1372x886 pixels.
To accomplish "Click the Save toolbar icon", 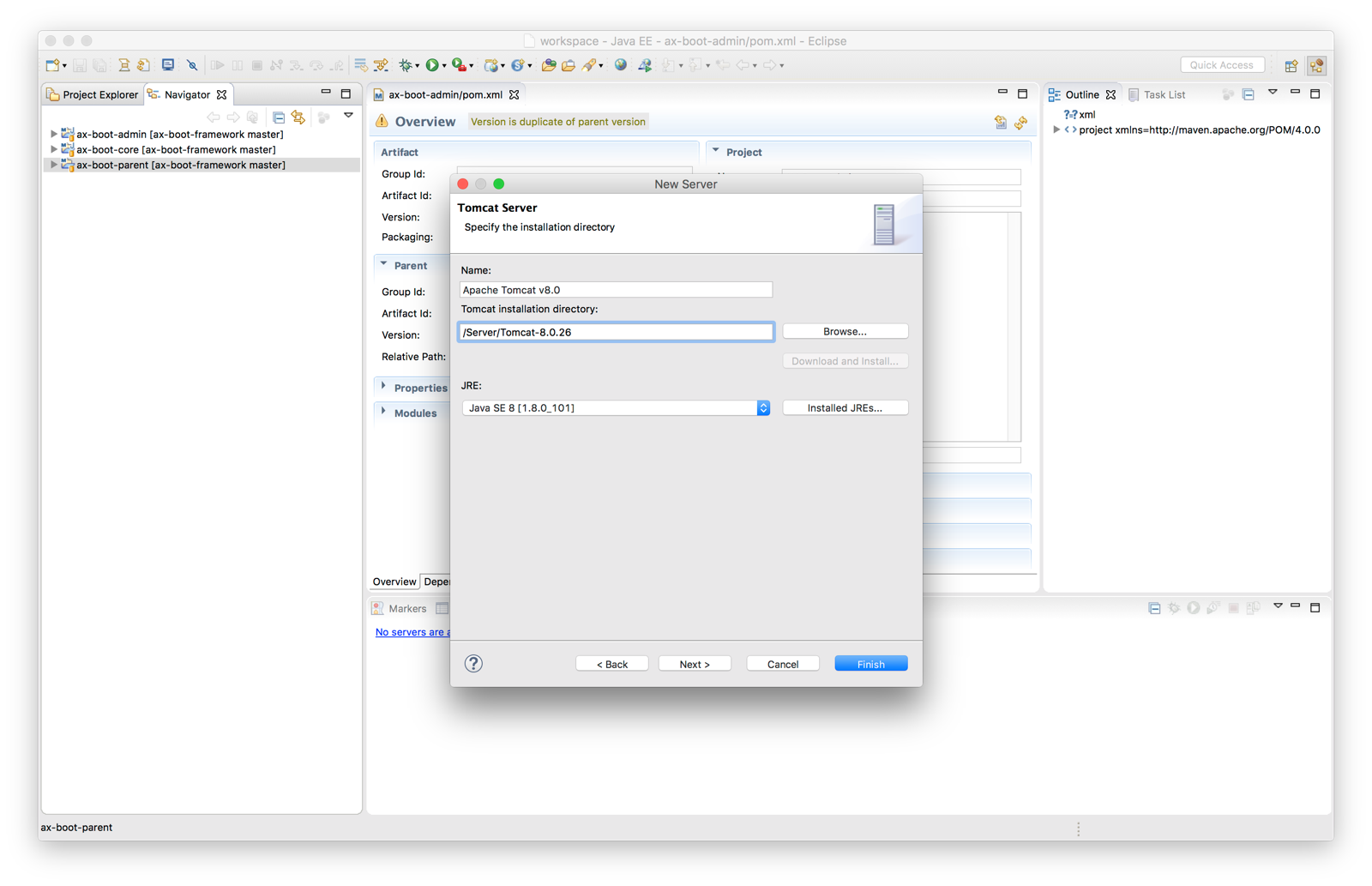I will pyautogui.click(x=80, y=65).
